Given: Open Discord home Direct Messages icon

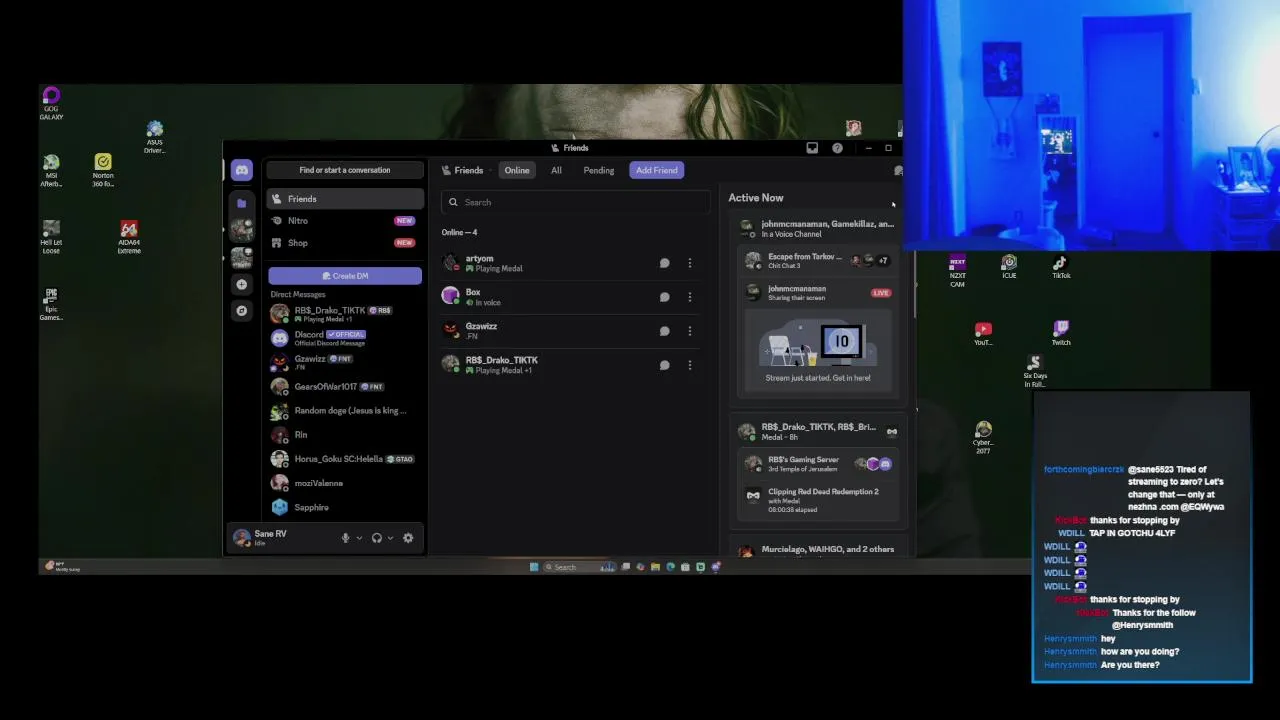Looking at the screenshot, I should pos(241,171).
